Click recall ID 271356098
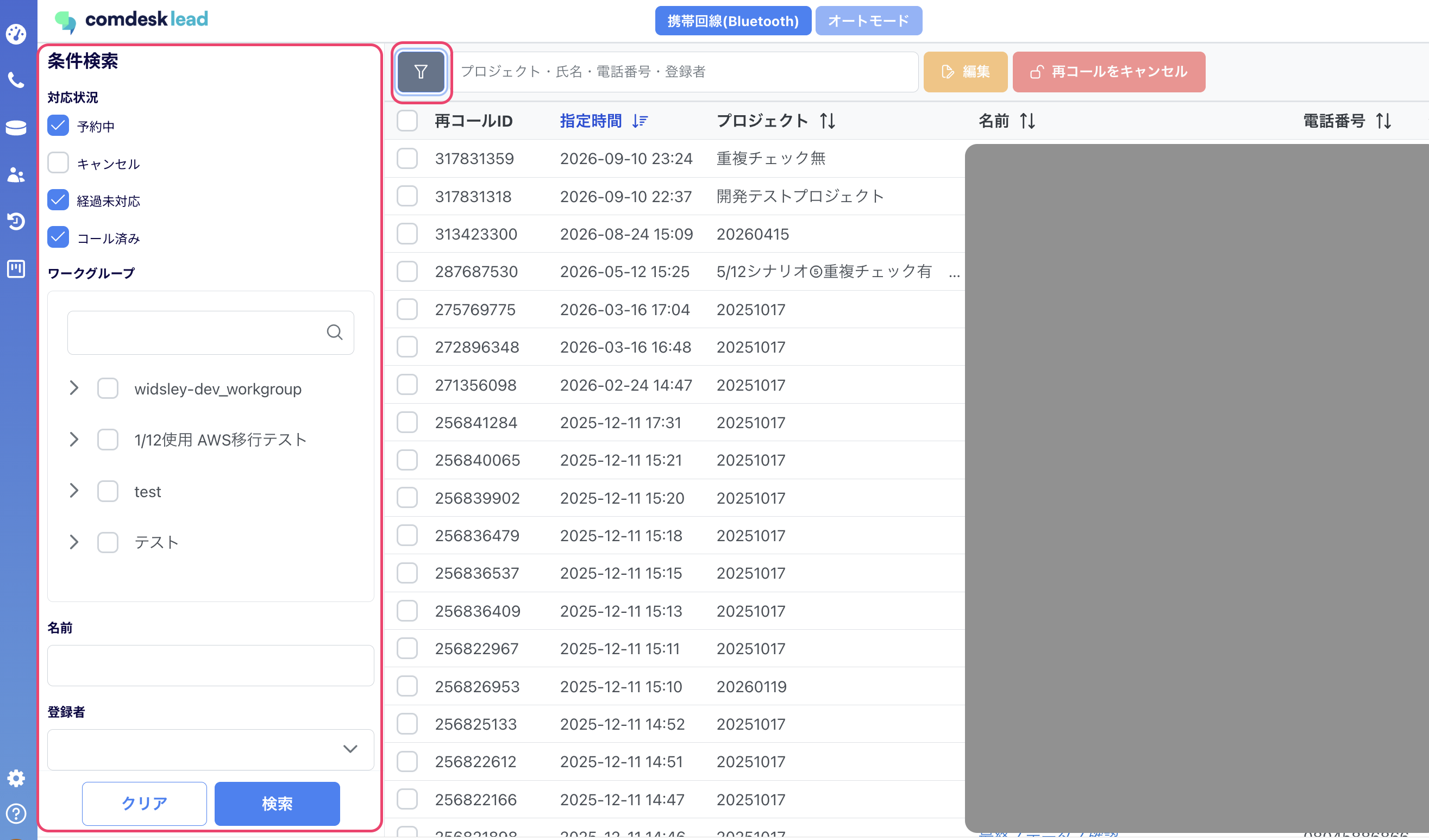The height and width of the screenshot is (840, 1429). click(476, 385)
